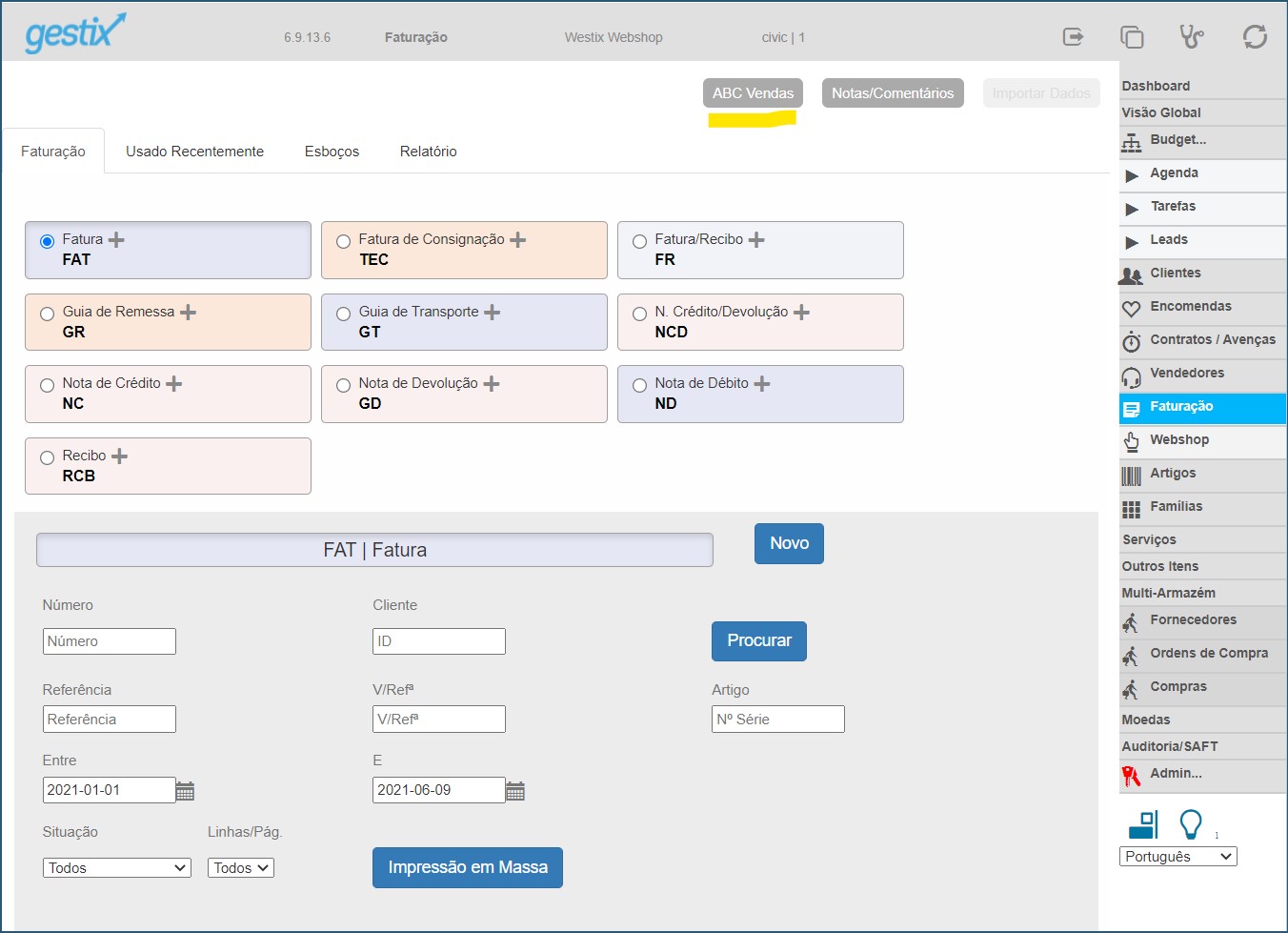Viewport: 1288px width, 933px height.
Task: Click the Admin red key icon
Action: [1131, 776]
